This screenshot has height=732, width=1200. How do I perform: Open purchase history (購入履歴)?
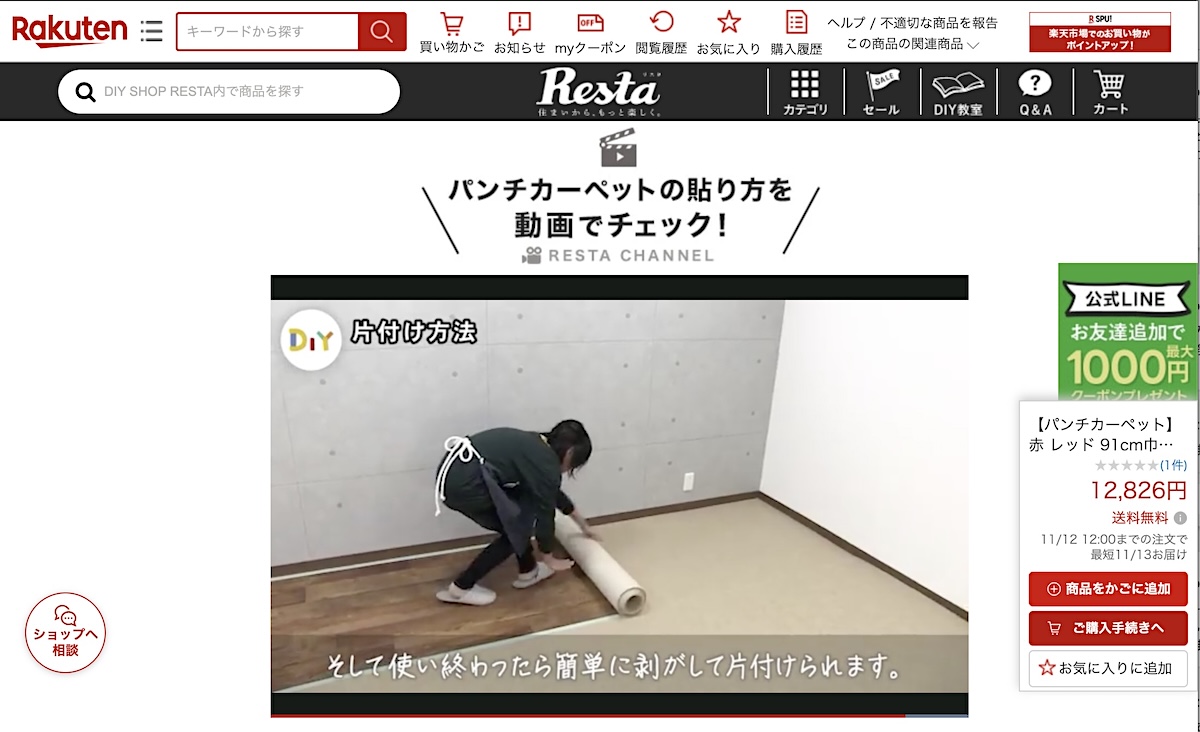(x=796, y=32)
